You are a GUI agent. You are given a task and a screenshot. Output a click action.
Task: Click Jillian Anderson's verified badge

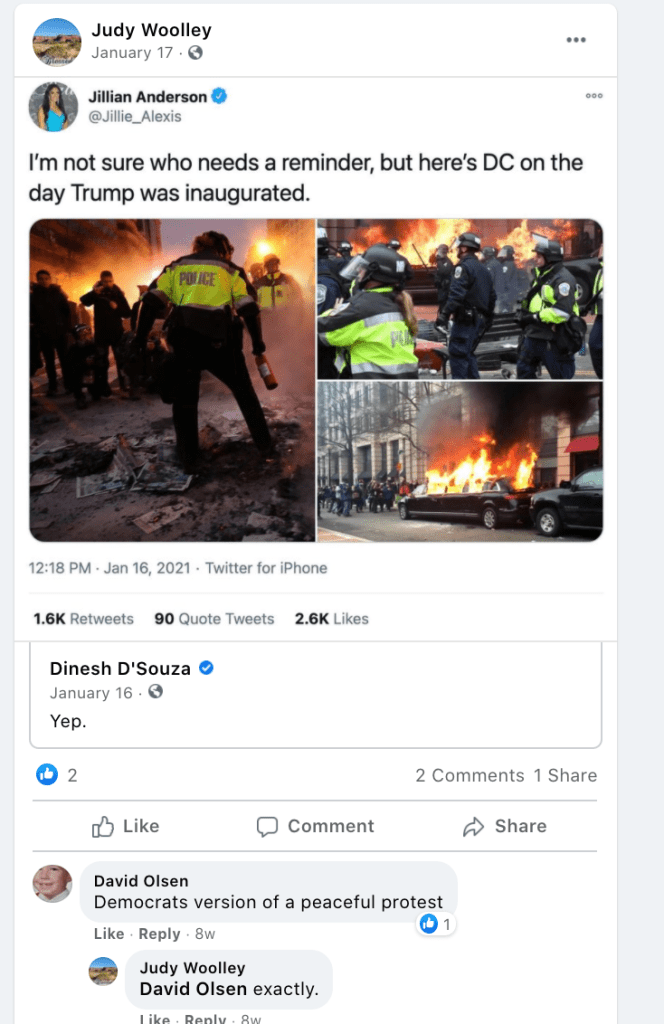[x=219, y=96]
